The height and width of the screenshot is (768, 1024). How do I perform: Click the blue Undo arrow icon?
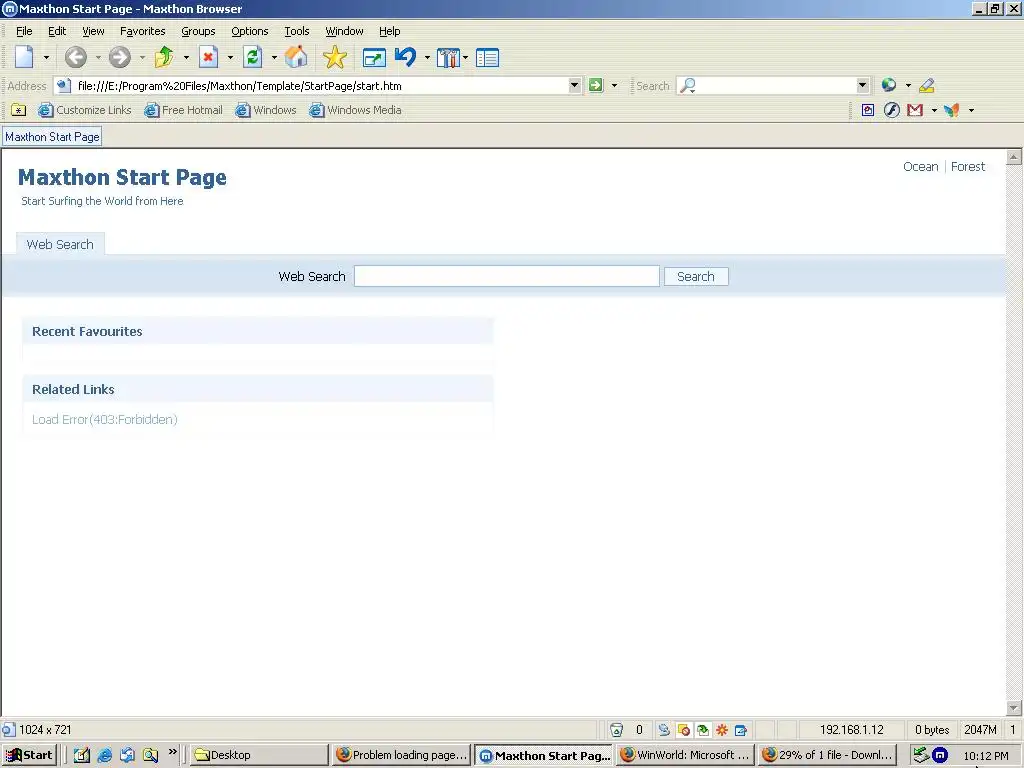click(x=406, y=57)
